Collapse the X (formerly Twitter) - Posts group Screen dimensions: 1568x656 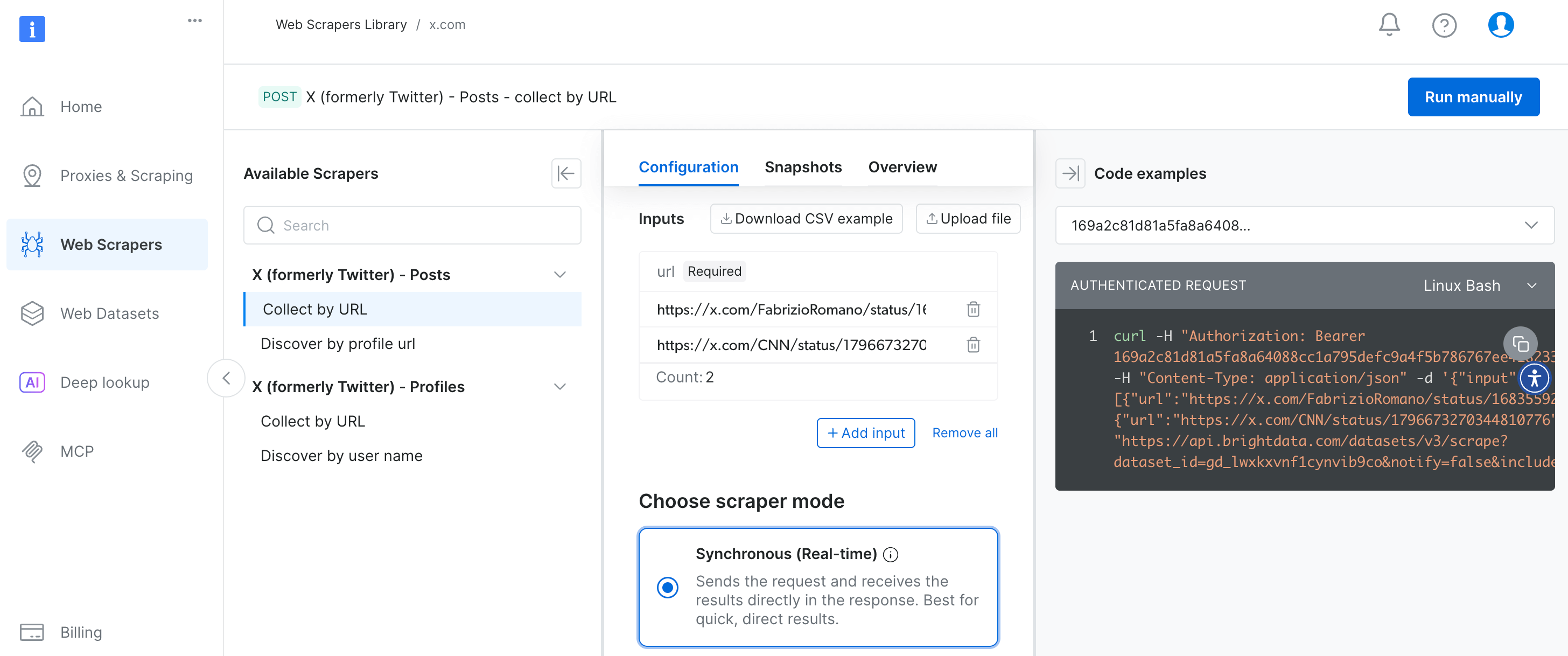pyautogui.click(x=560, y=274)
